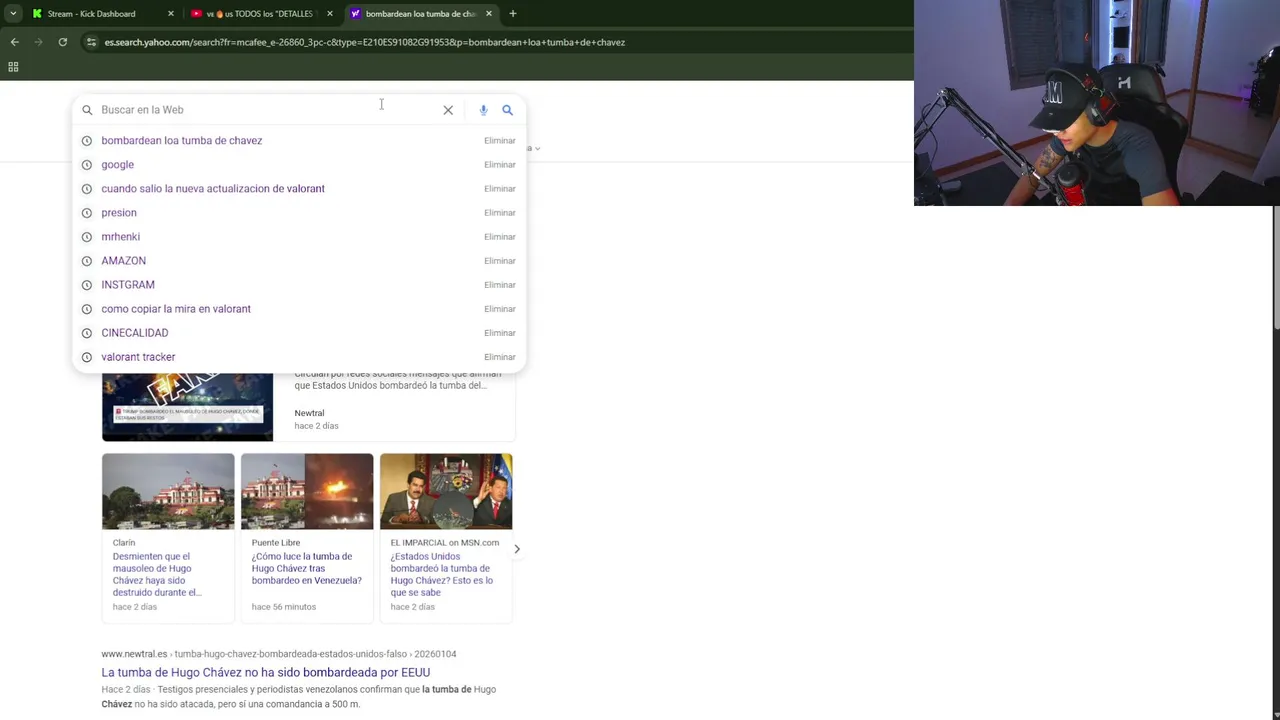1280x720 pixels.
Task: Select the valorant tracker suggestion
Action: pyautogui.click(x=138, y=357)
